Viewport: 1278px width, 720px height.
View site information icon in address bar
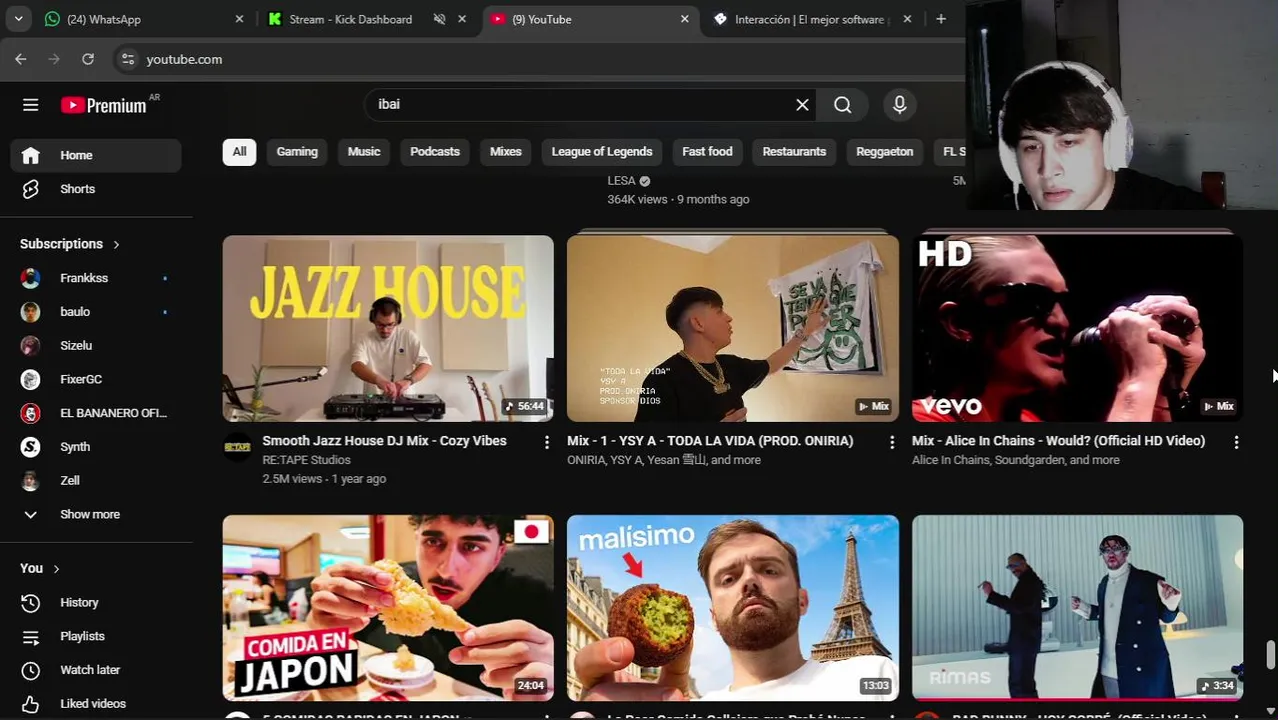pos(127,59)
